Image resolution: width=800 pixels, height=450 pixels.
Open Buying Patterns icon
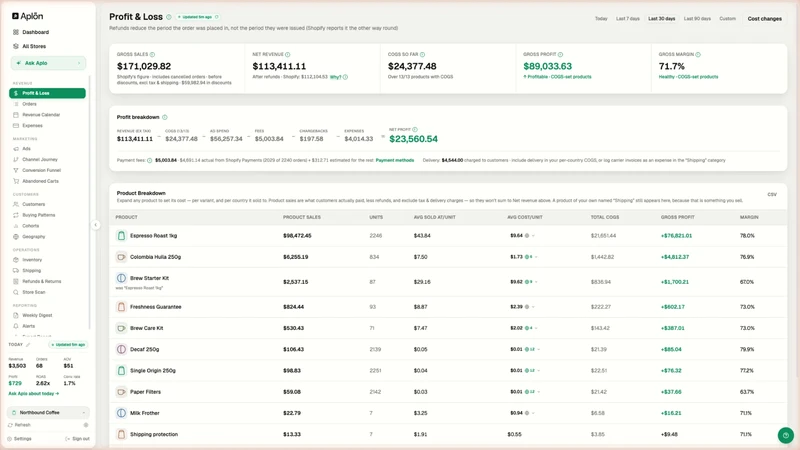point(16,215)
